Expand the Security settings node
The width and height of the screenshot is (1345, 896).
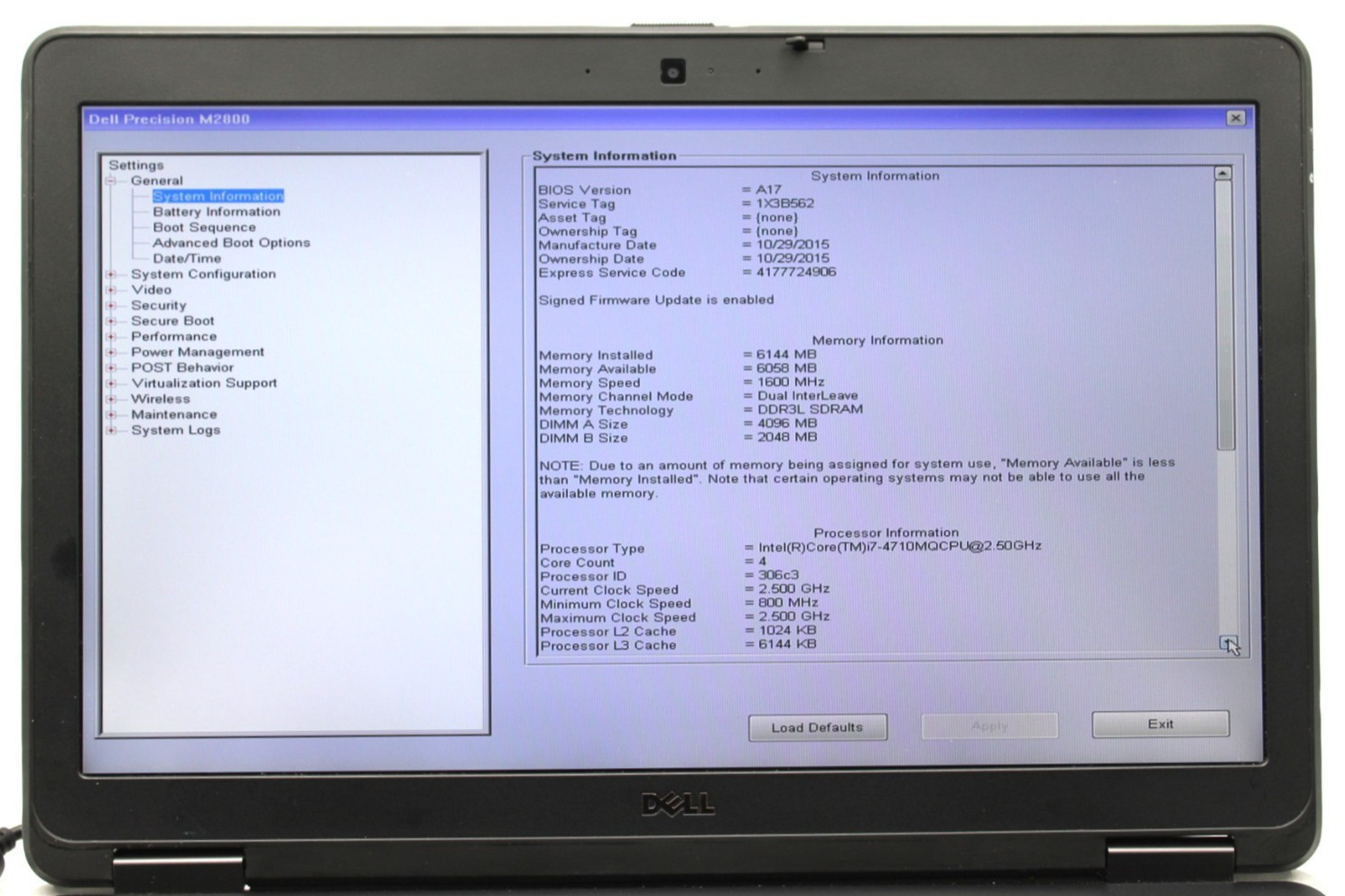(x=112, y=306)
